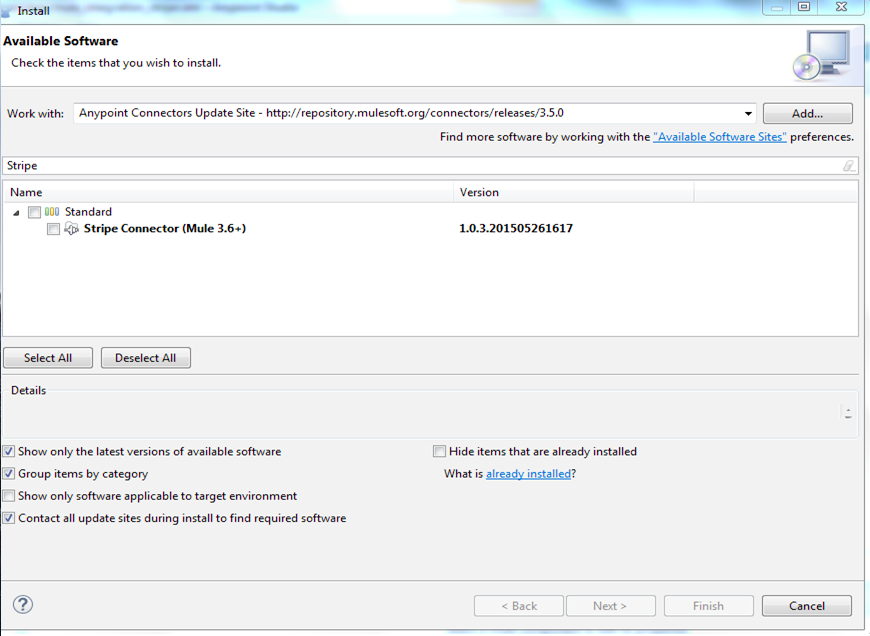The height and width of the screenshot is (636, 870).
Task: Toggle Show only the latest versions checkbox
Action: pyautogui.click(x=9, y=451)
